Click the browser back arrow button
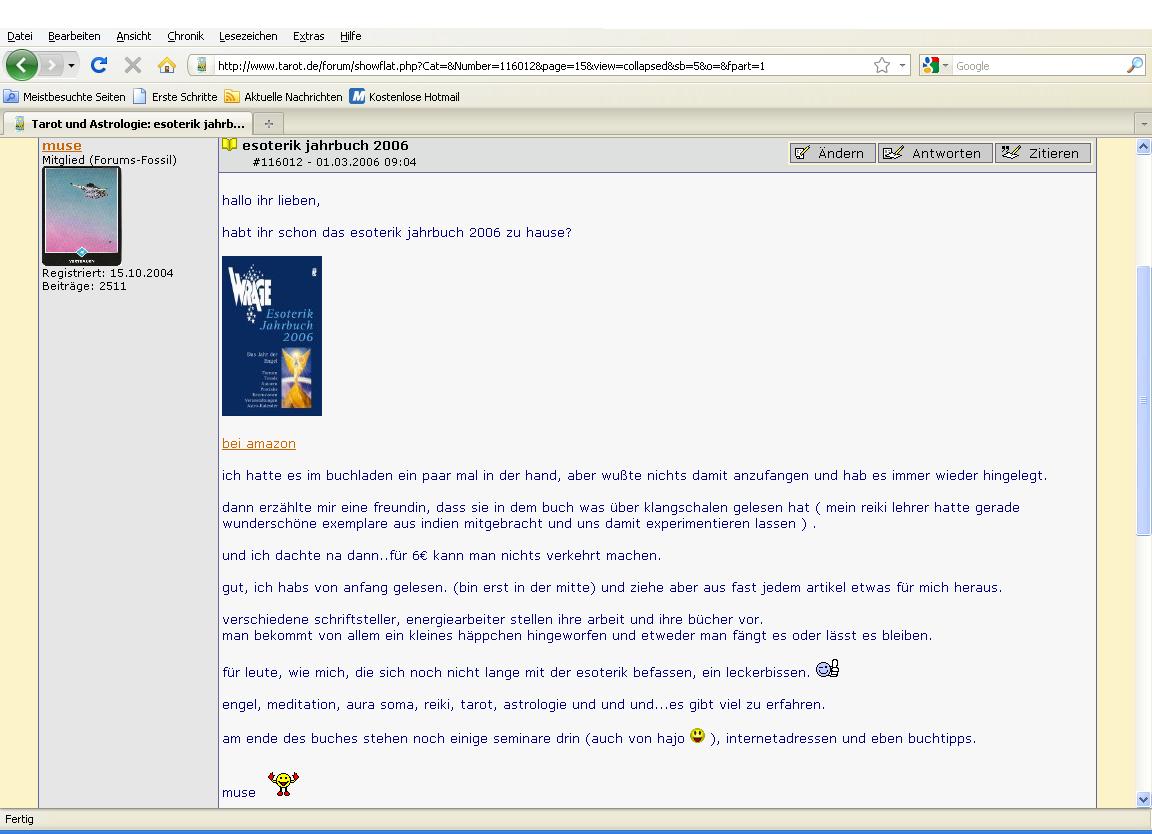 (21, 66)
